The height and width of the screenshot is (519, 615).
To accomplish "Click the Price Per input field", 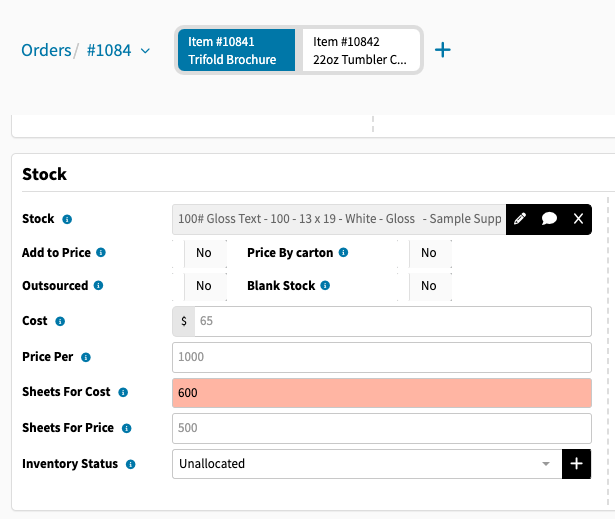I will (382, 357).
